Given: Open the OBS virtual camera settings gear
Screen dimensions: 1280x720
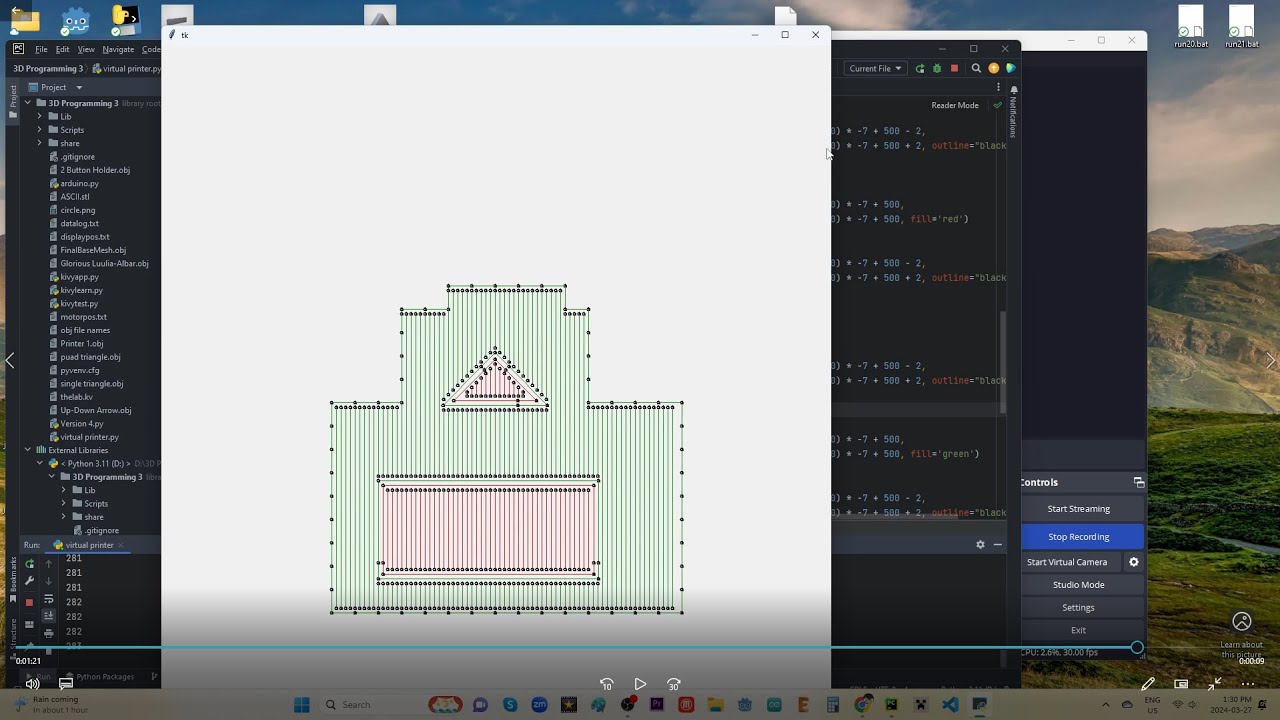Looking at the screenshot, I should [1134, 562].
